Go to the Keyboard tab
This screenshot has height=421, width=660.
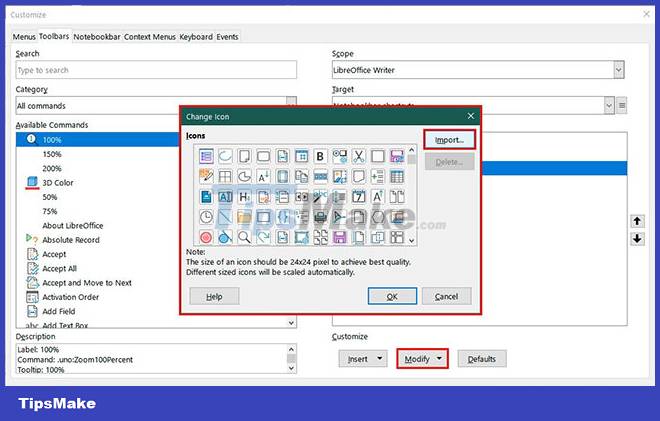(x=196, y=37)
